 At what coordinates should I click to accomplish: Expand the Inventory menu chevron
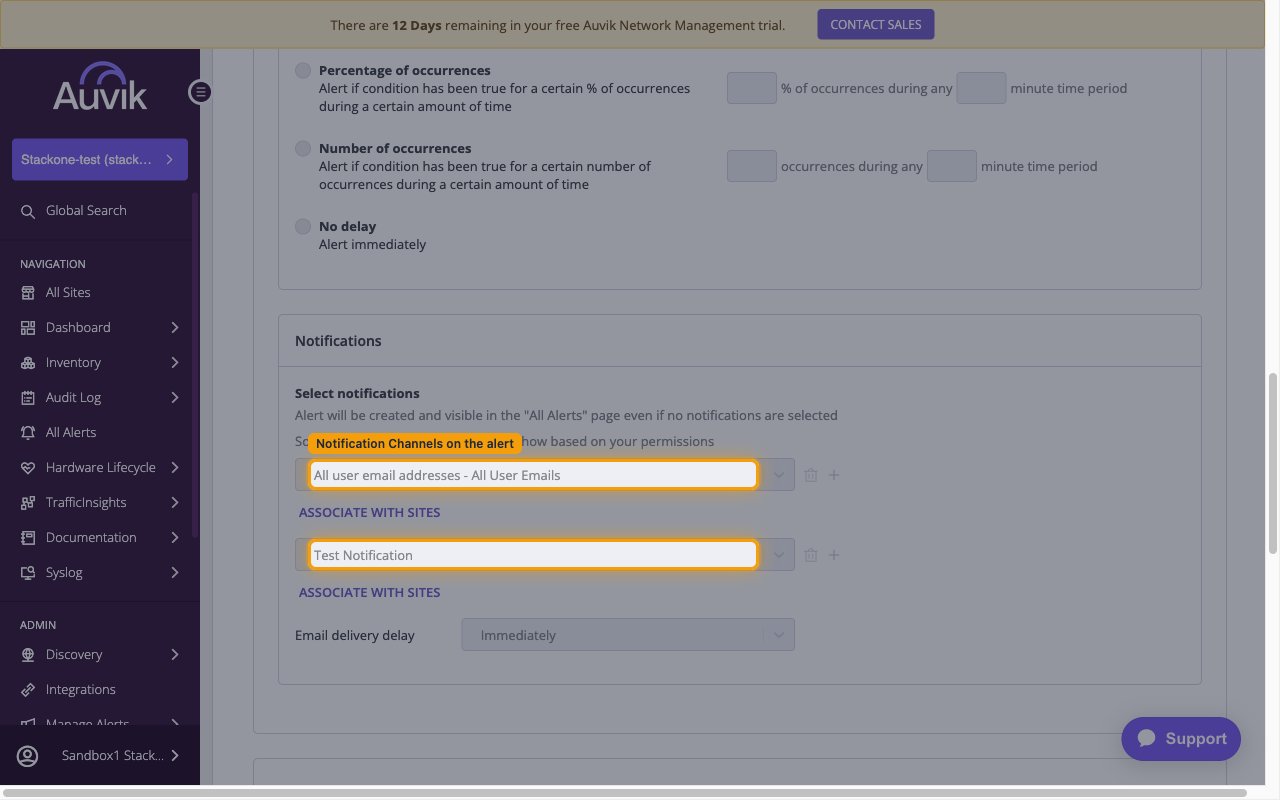pyautogui.click(x=175, y=363)
